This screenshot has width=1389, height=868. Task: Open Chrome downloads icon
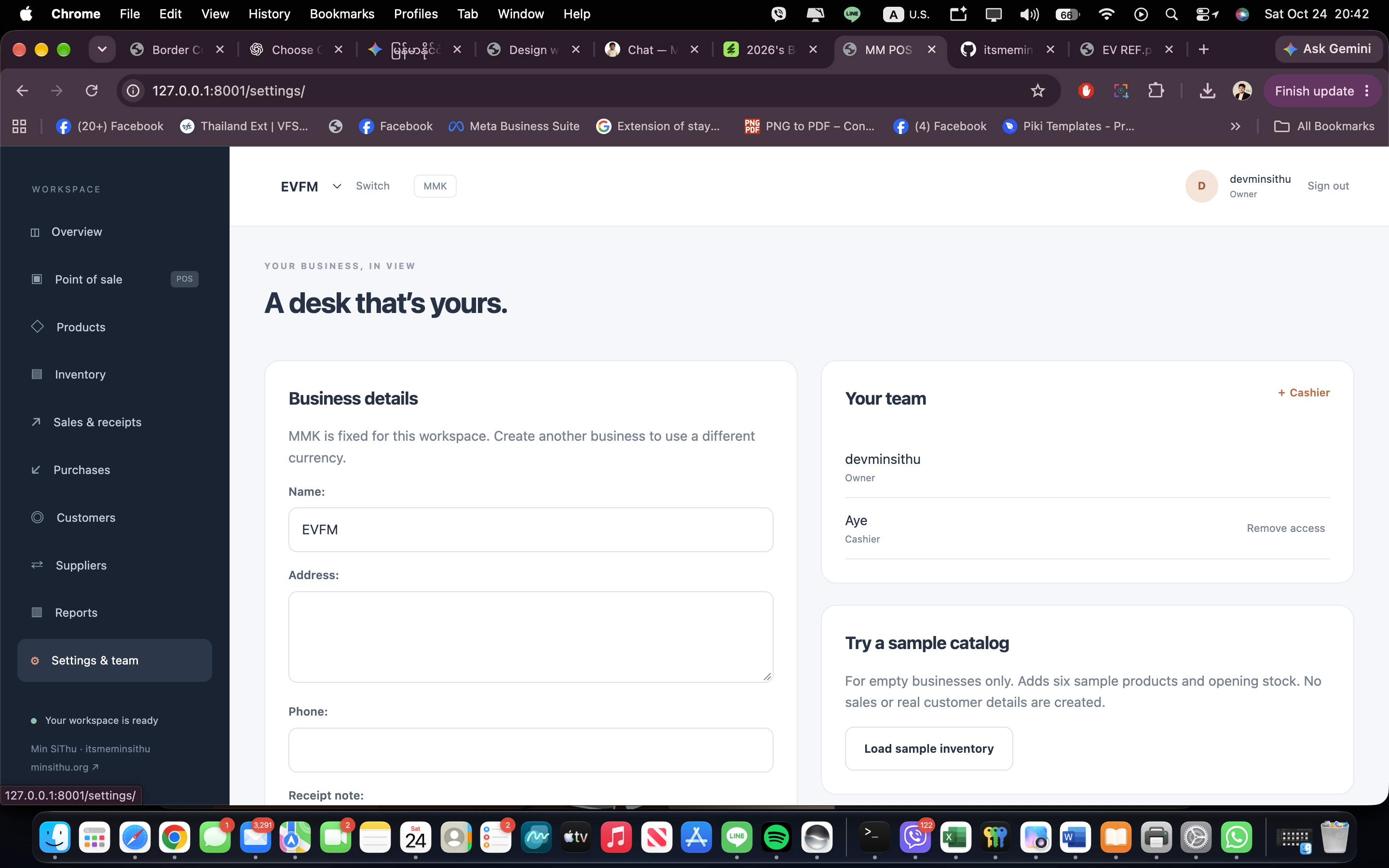[1207, 91]
